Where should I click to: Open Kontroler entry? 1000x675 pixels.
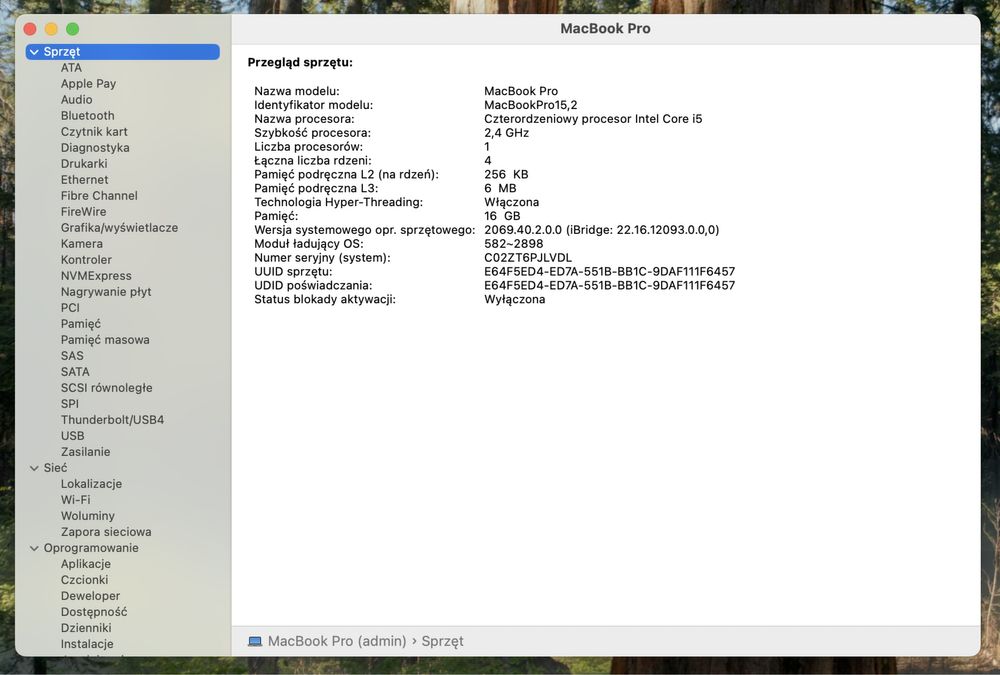86,260
